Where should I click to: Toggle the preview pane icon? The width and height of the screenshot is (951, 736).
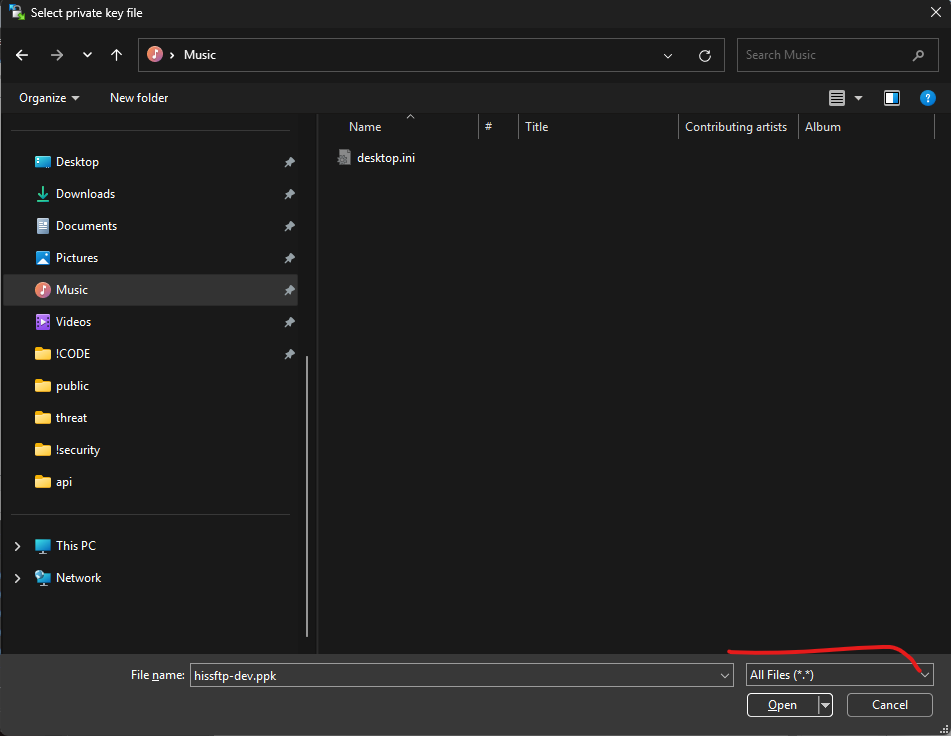point(892,98)
